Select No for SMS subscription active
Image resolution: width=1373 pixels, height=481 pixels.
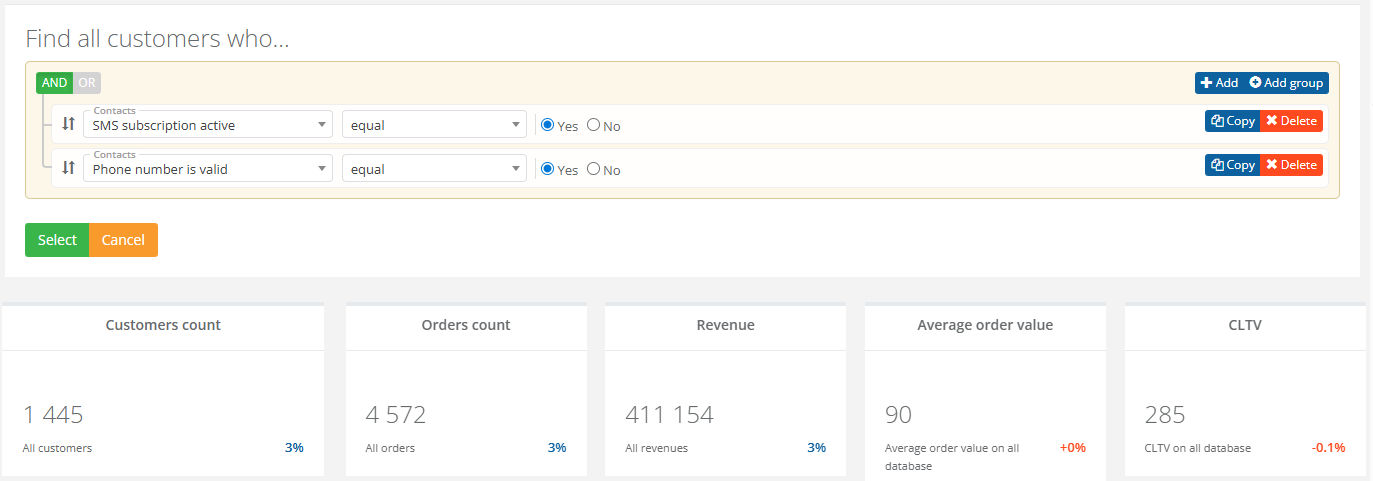point(594,126)
